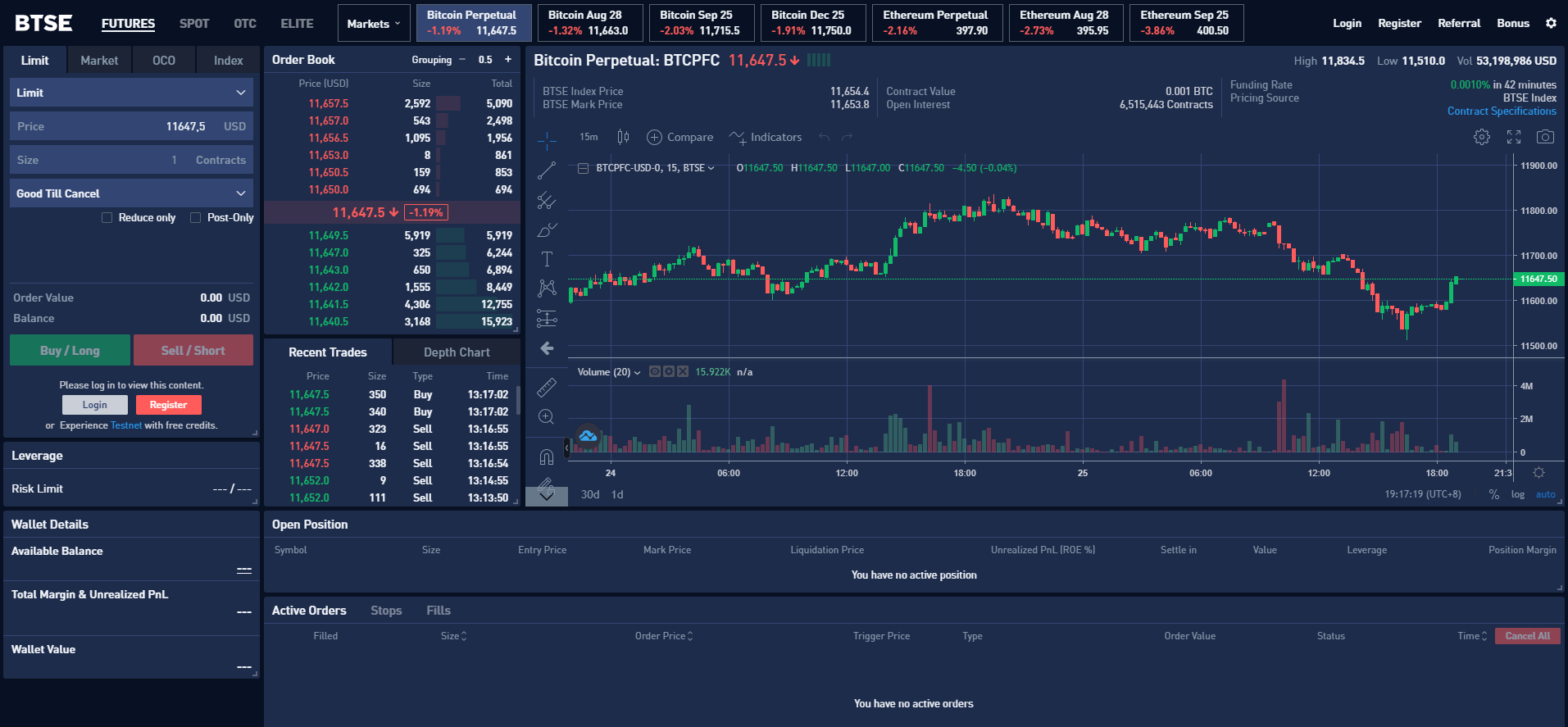The height and width of the screenshot is (727, 1568).
Task: Open the OCO order tab
Action: coord(164,61)
